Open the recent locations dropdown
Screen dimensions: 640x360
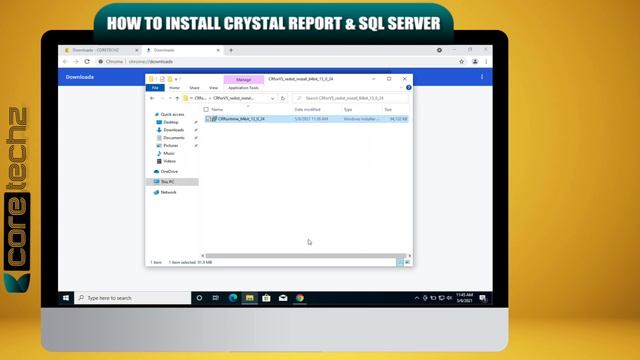(x=170, y=98)
